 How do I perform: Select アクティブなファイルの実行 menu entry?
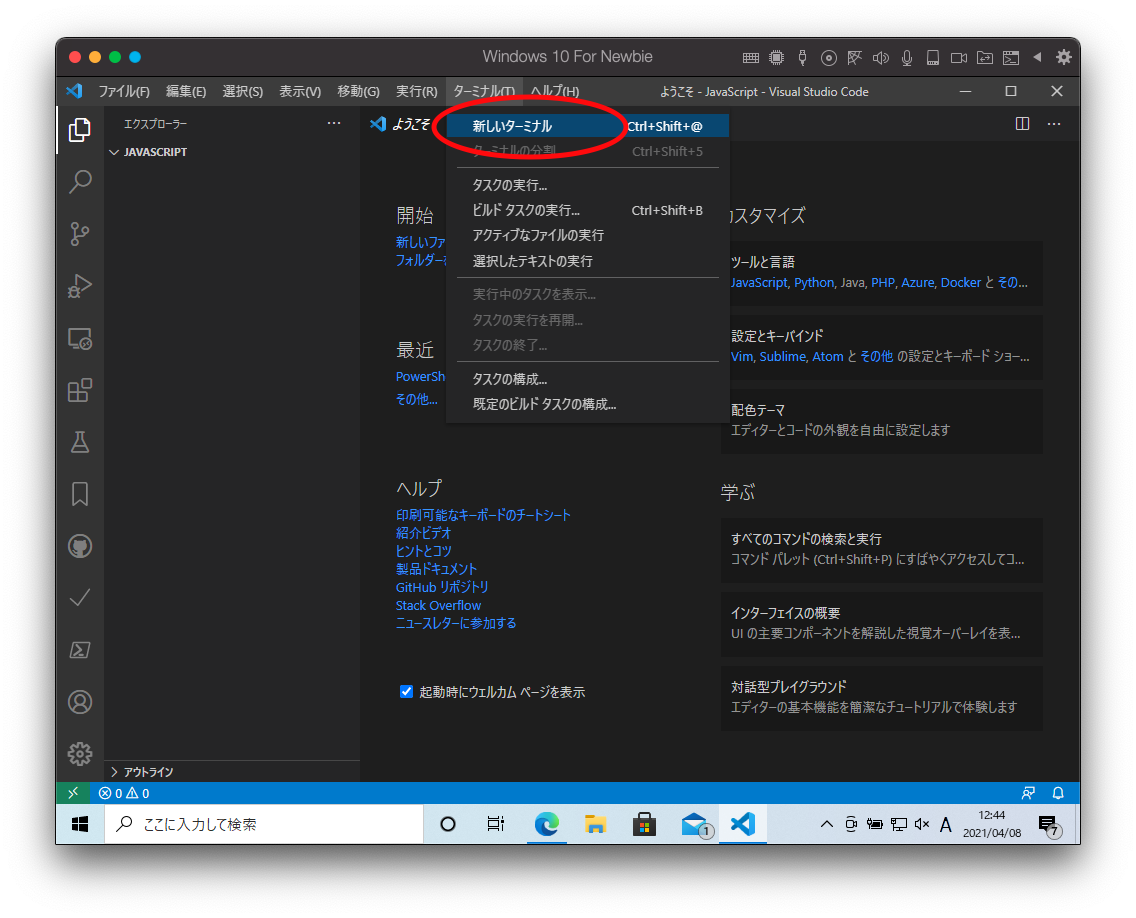pyautogui.click(x=588, y=235)
